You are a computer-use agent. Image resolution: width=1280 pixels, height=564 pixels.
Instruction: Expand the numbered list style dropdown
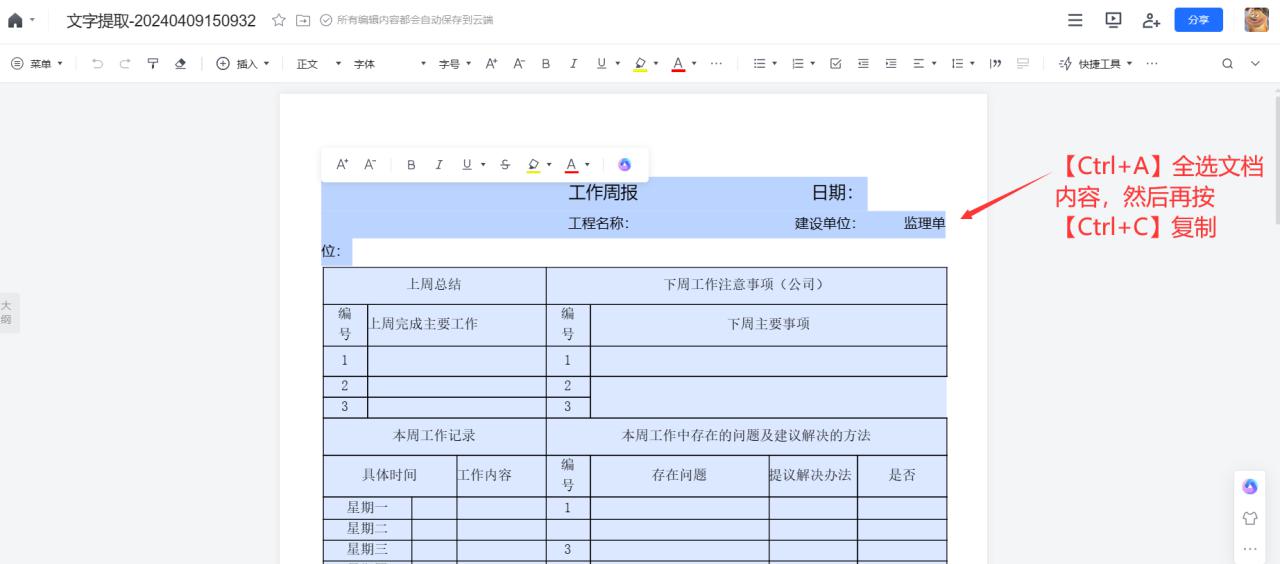[812, 63]
